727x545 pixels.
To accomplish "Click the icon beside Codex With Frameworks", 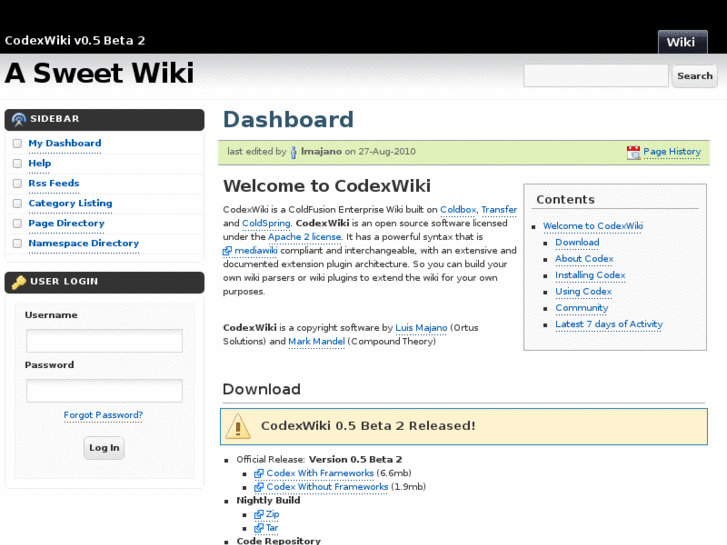I will pos(259,473).
